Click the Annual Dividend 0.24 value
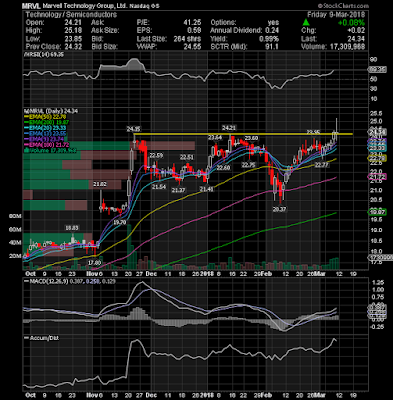 pyautogui.click(x=272, y=31)
